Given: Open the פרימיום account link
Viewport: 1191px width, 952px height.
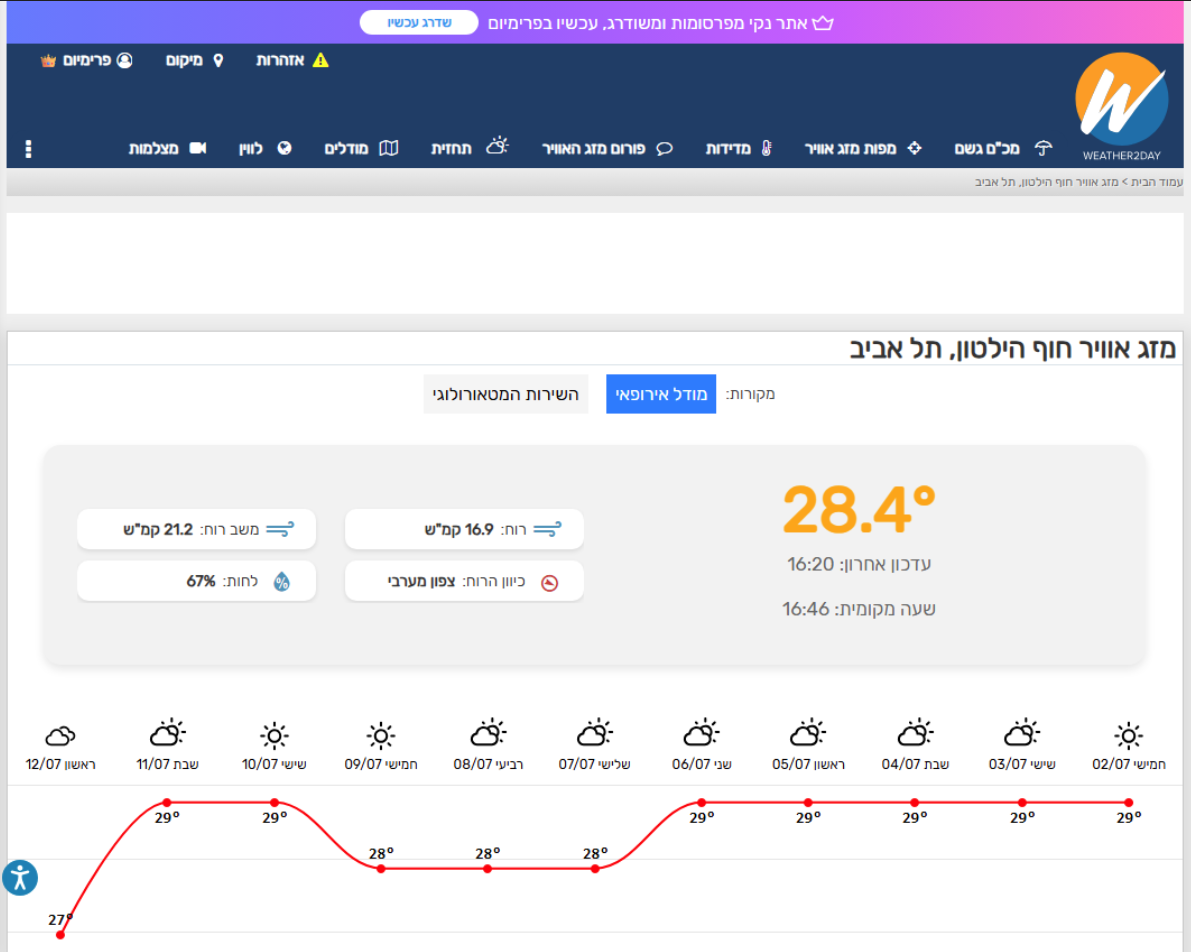Looking at the screenshot, I should [x=87, y=61].
